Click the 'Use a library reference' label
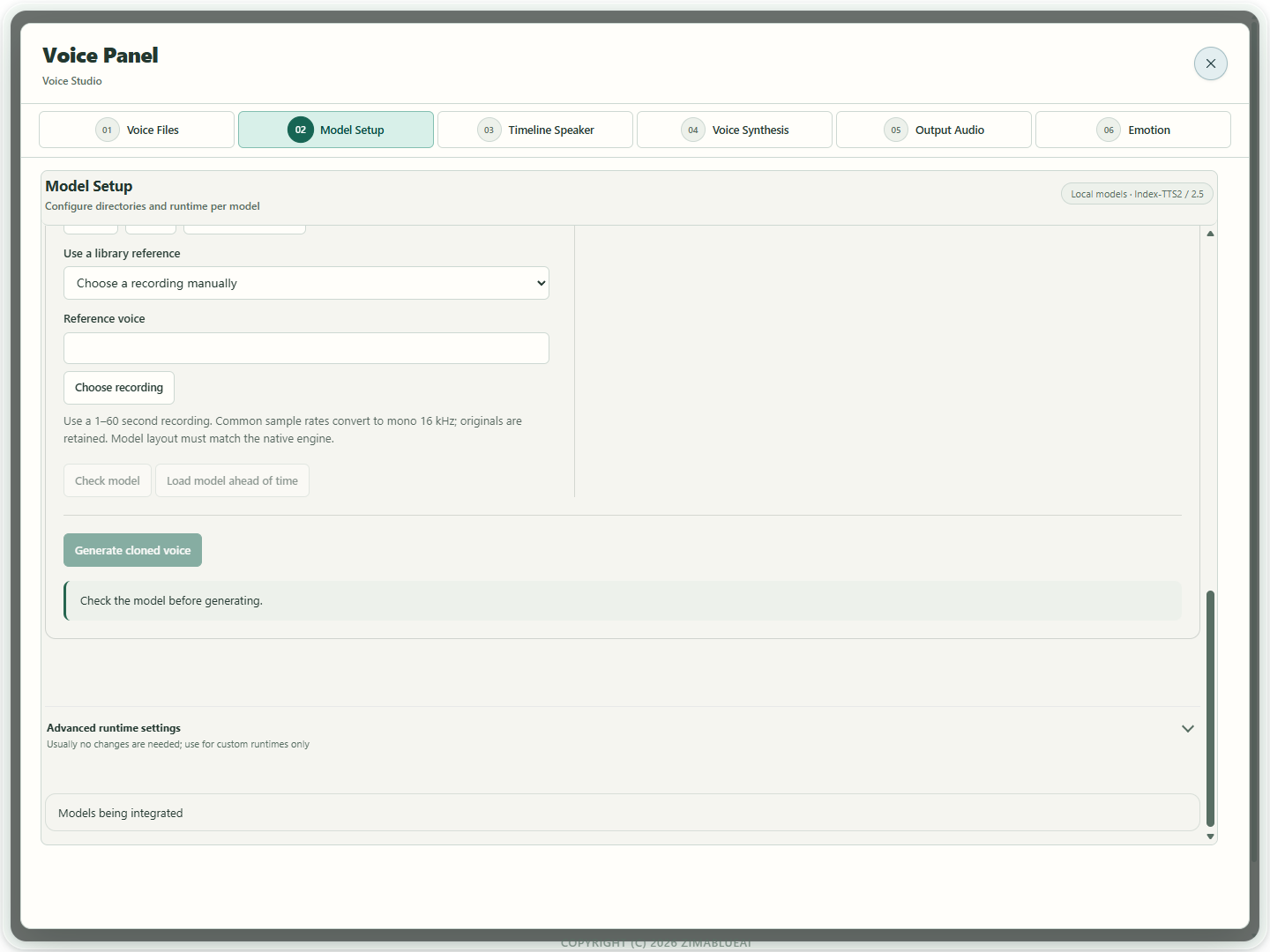This screenshot has width=1270, height=952. coord(122,254)
